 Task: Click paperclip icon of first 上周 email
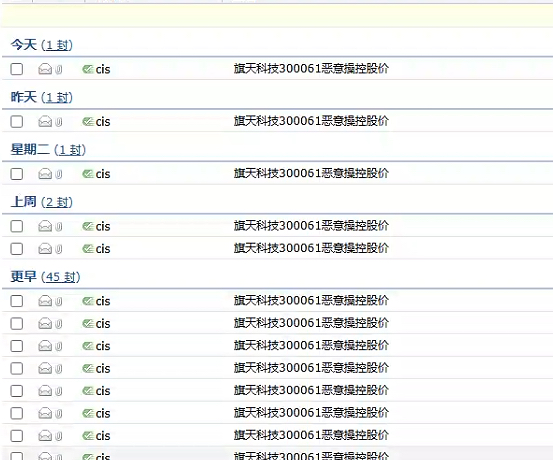[x=59, y=226]
